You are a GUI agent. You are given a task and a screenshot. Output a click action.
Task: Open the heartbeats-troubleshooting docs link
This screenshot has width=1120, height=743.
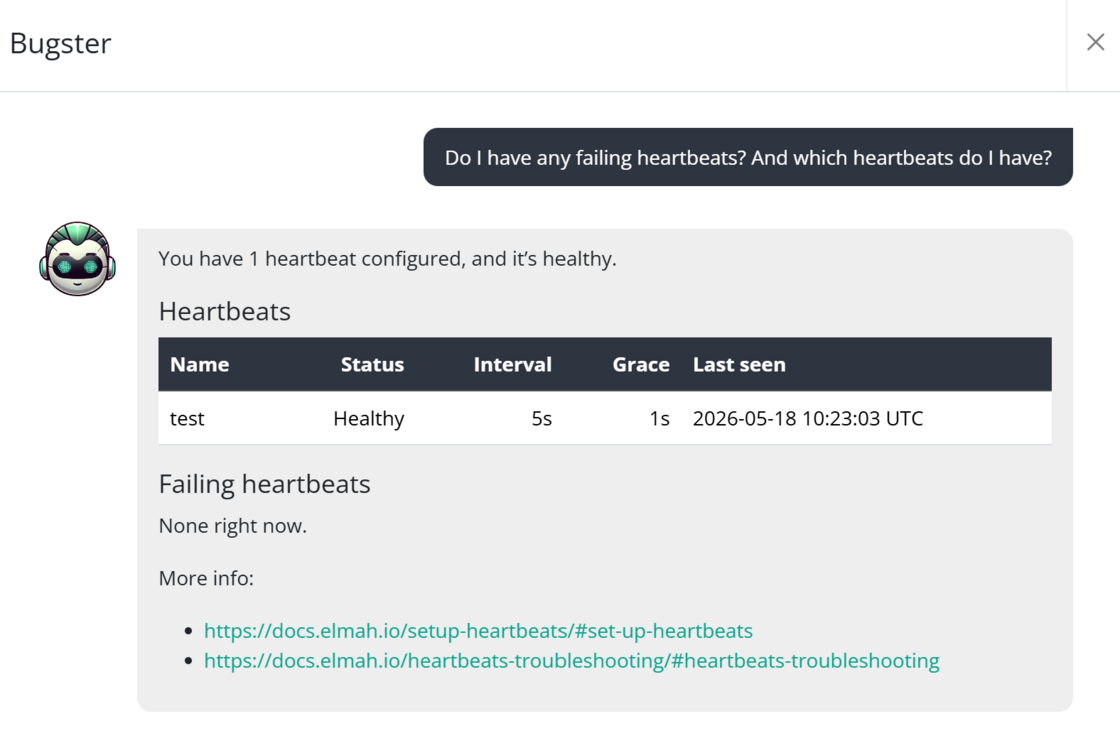(x=571, y=661)
